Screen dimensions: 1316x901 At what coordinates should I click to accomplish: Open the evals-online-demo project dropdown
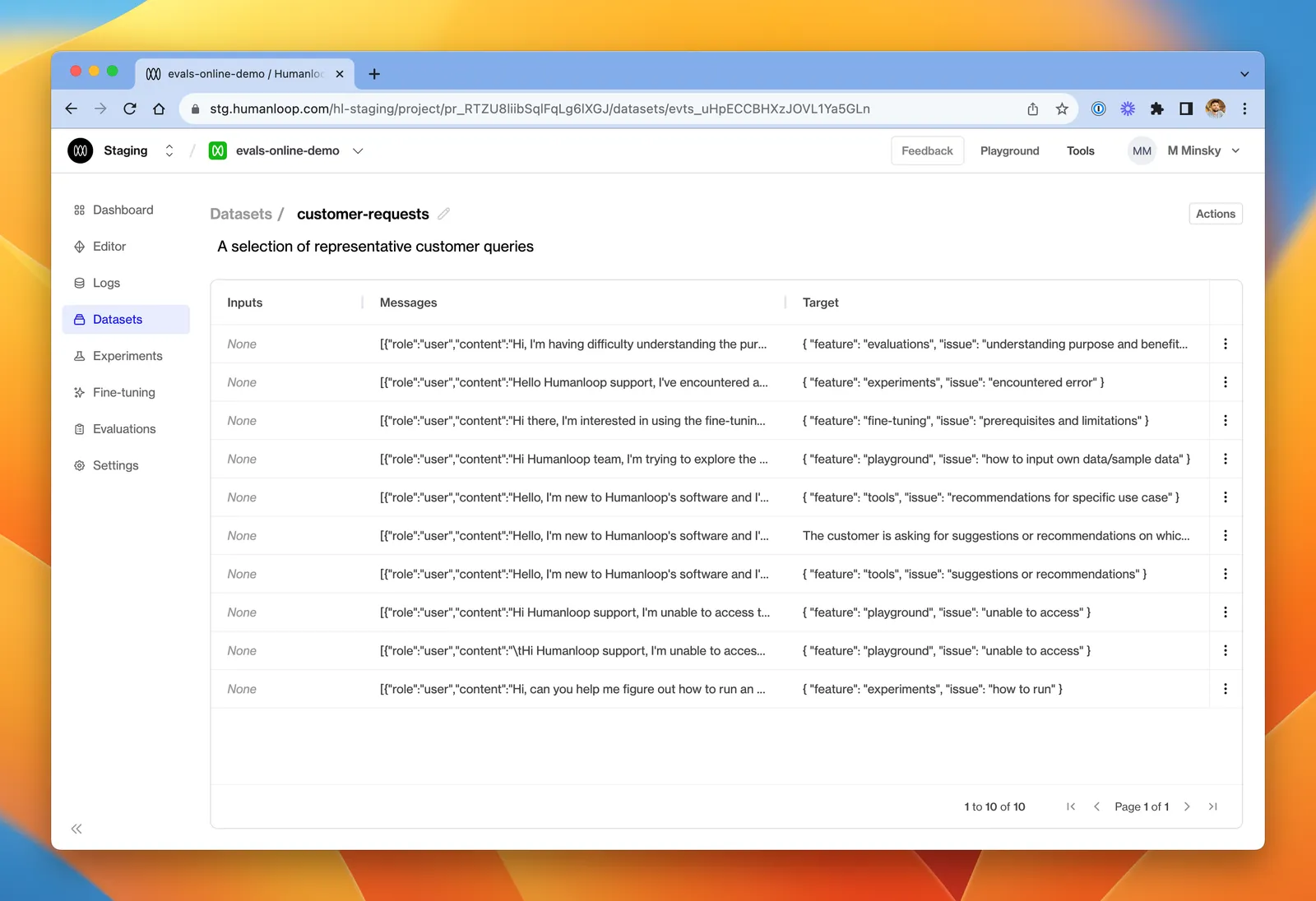tap(358, 150)
